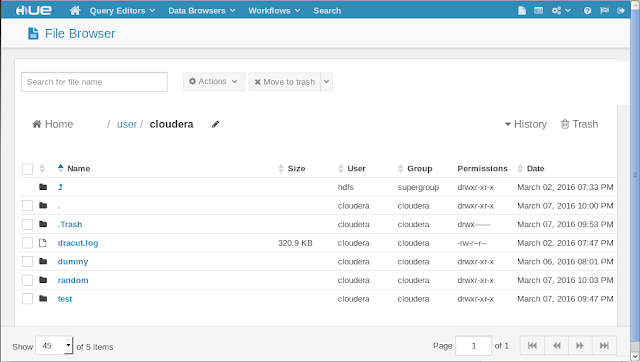
Task: Open the Workflows menu
Action: (274, 11)
